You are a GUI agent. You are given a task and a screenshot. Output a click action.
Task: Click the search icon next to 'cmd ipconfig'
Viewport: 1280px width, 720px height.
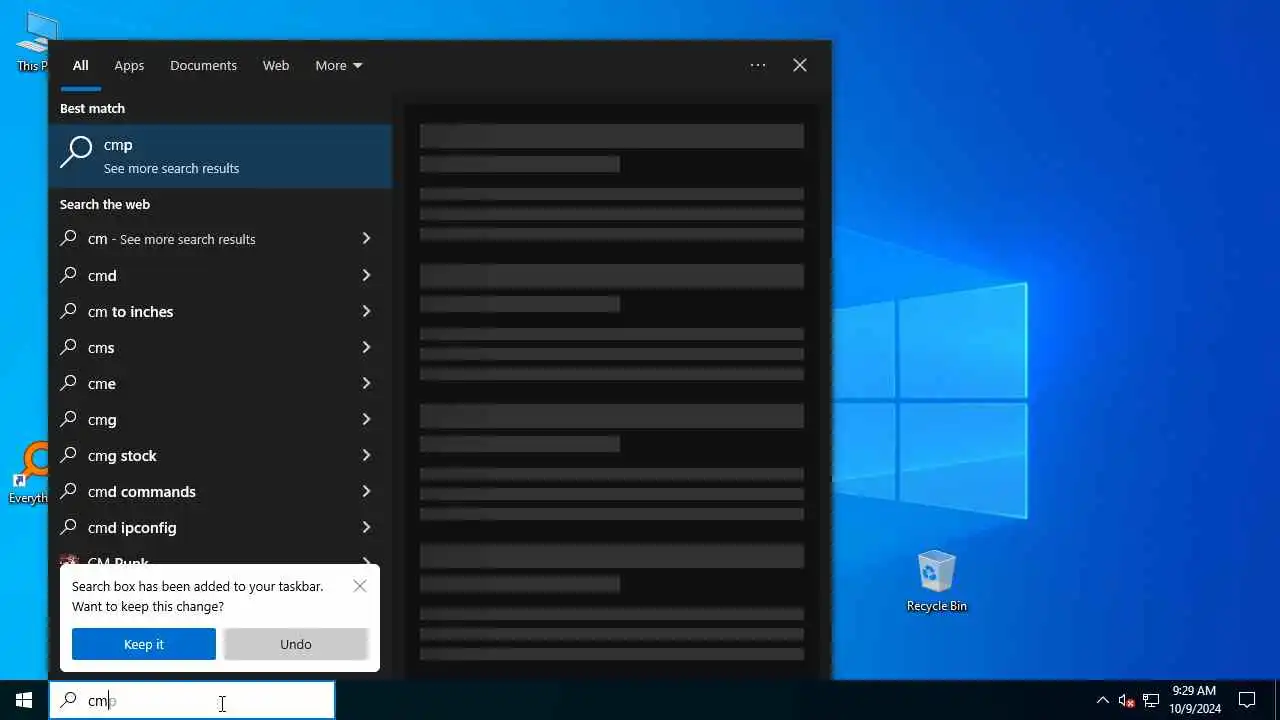68,527
